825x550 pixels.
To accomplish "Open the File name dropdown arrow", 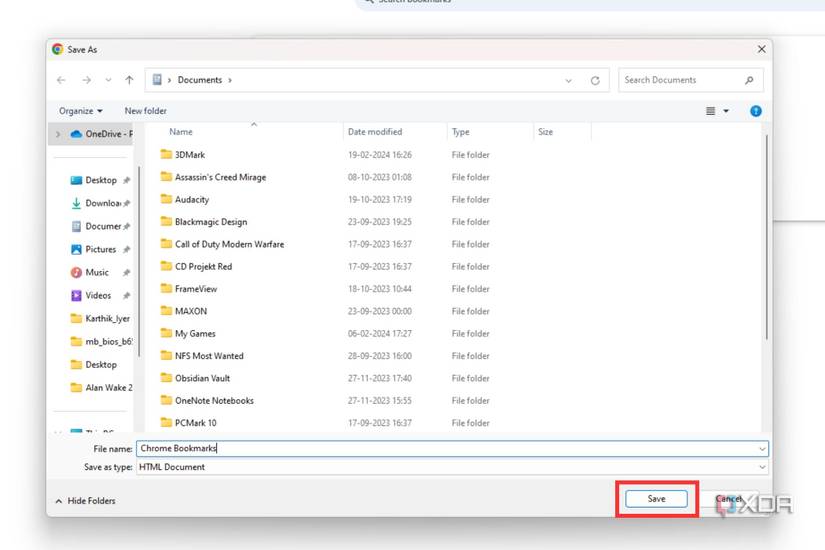I will (x=762, y=449).
